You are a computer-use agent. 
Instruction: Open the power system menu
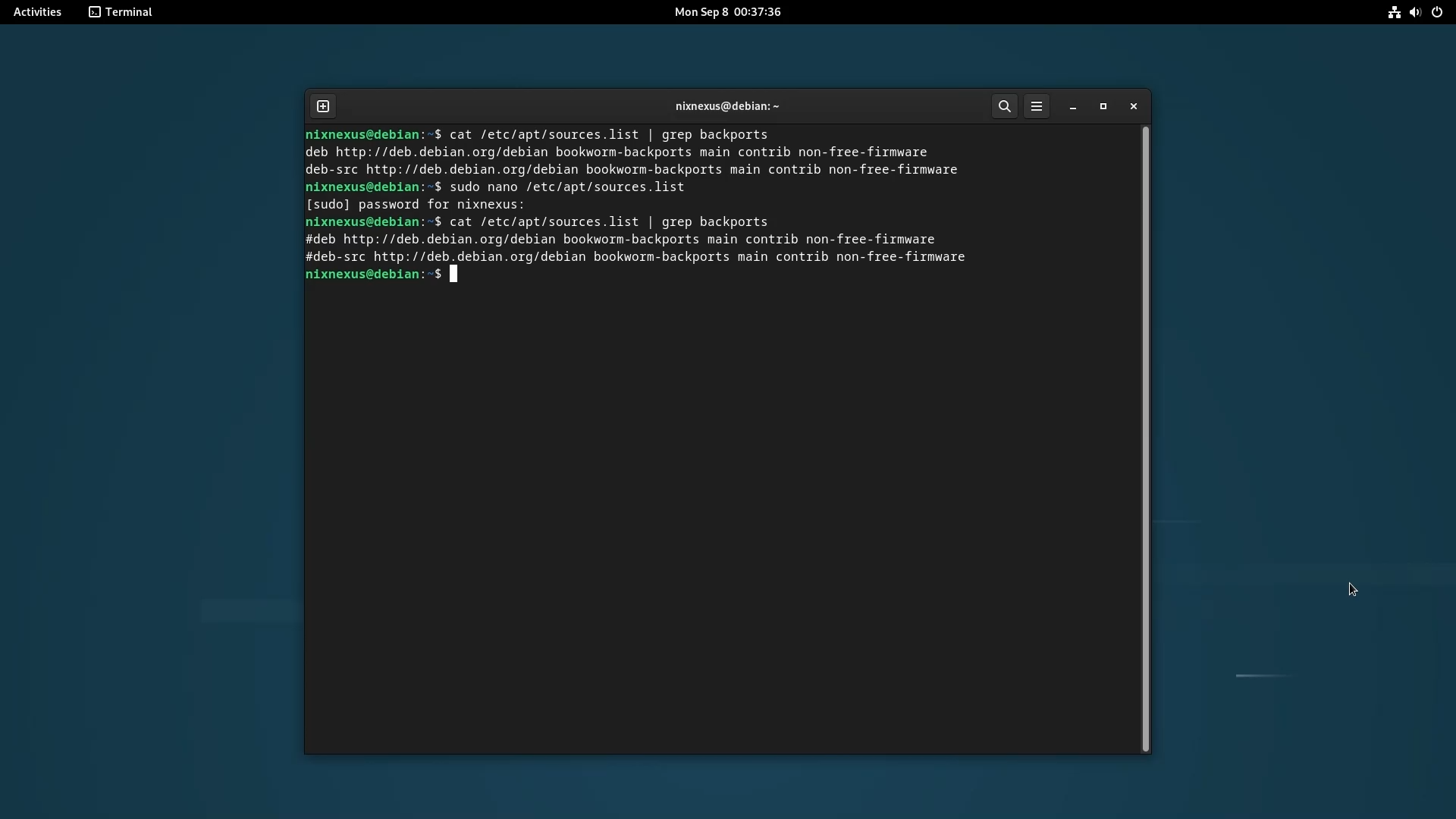pos(1437,12)
